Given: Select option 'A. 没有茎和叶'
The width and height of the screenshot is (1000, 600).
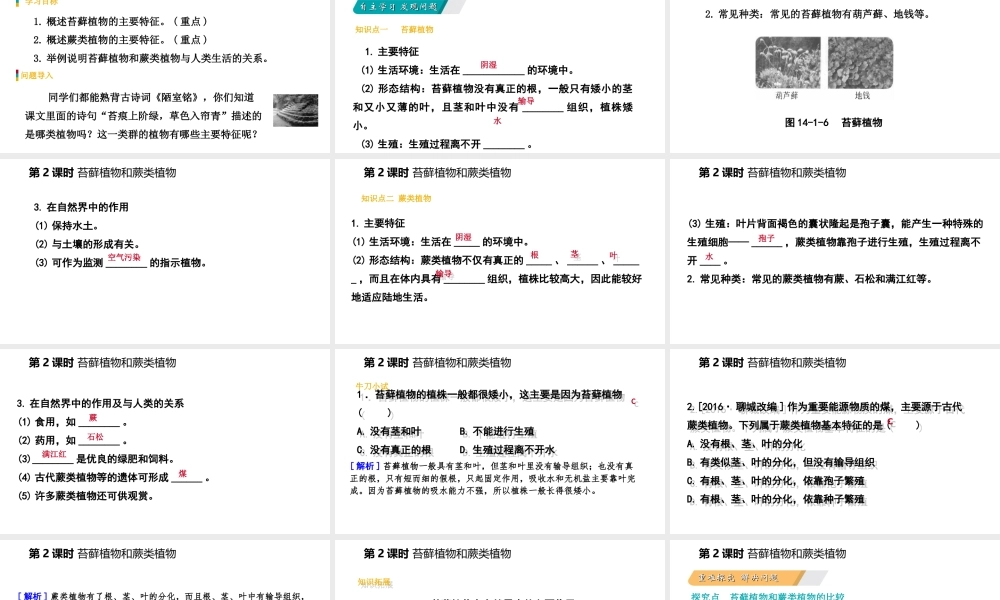Looking at the screenshot, I should pos(389,432).
